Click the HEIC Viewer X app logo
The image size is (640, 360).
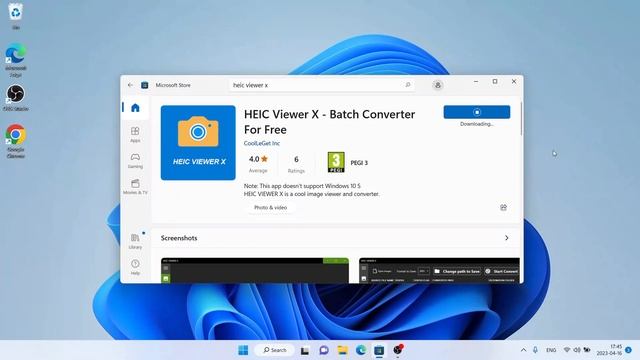coord(198,142)
